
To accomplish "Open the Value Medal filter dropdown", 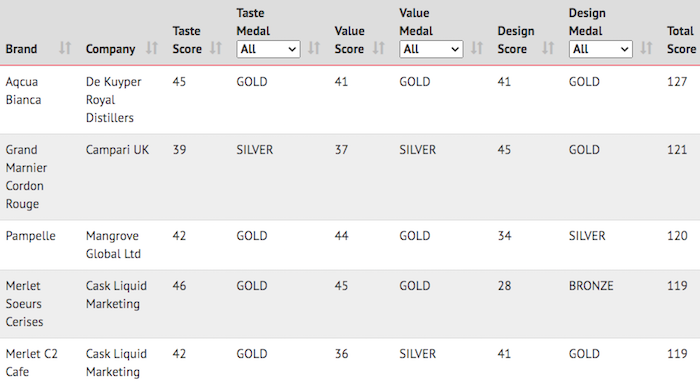I will [x=431, y=49].
